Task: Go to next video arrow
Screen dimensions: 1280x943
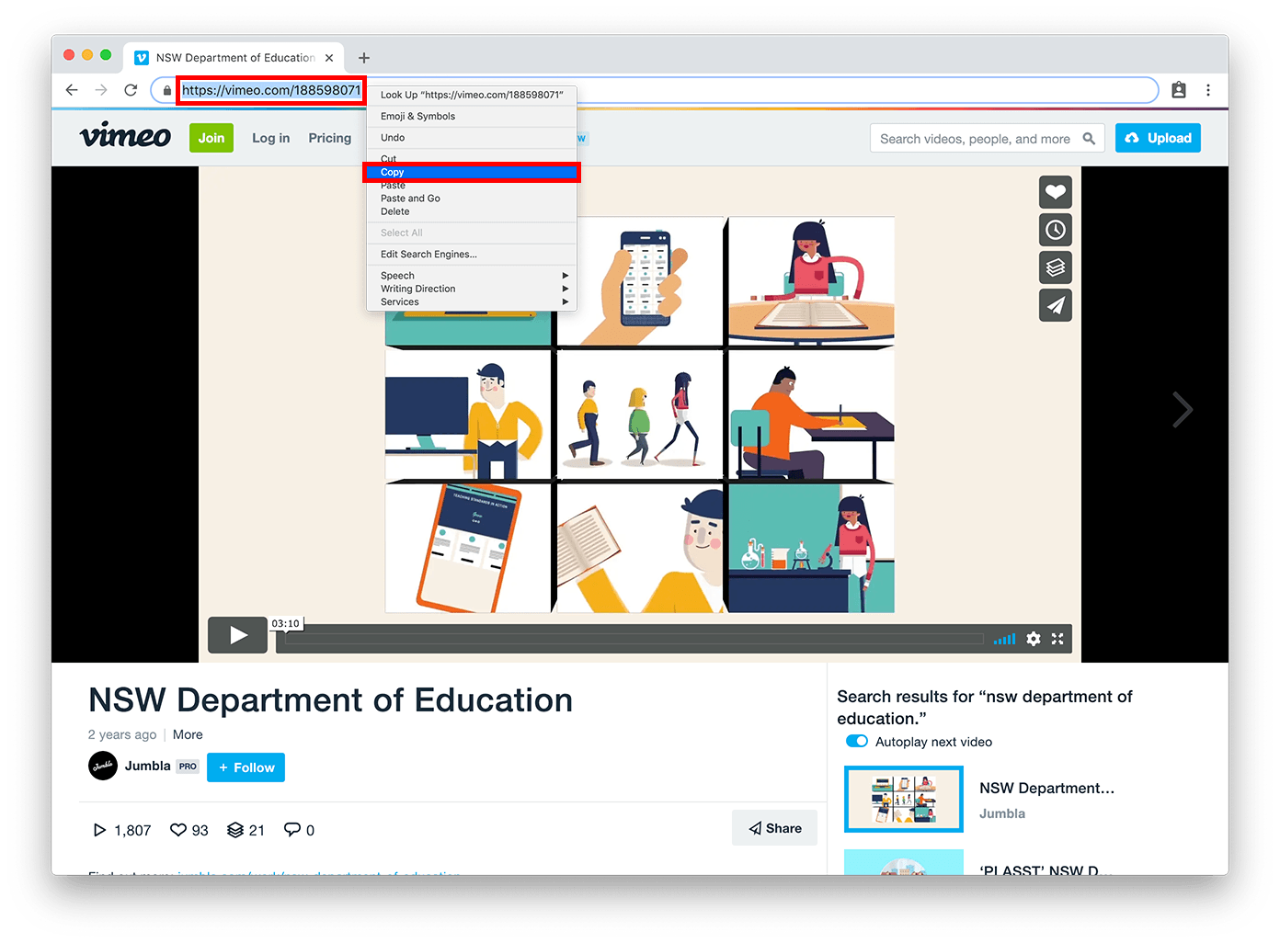Action: coord(1183,409)
